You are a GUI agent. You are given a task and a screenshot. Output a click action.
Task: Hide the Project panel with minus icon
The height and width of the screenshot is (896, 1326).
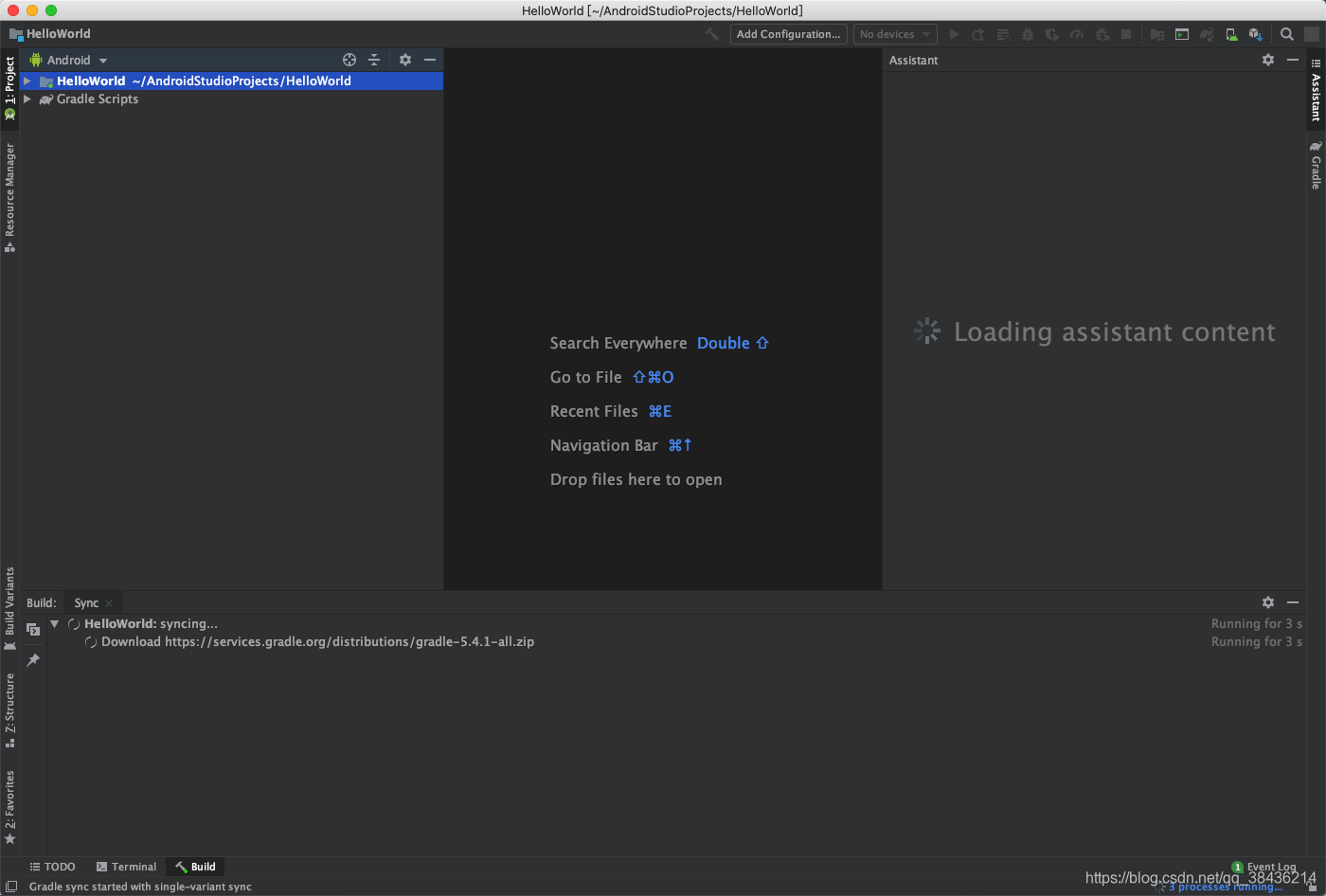[x=430, y=60]
